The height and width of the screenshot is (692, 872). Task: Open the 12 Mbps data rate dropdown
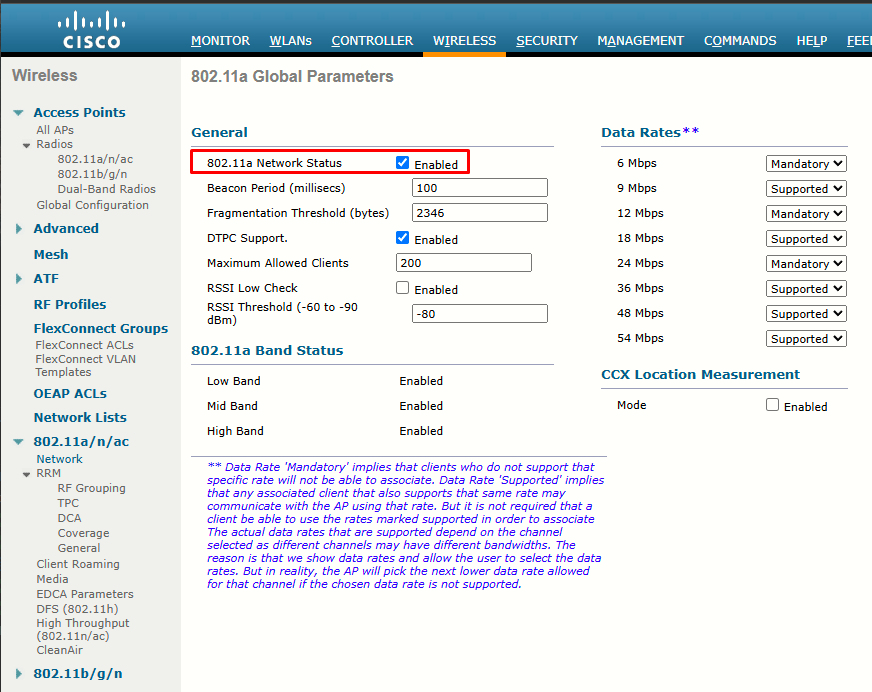coord(806,214)
